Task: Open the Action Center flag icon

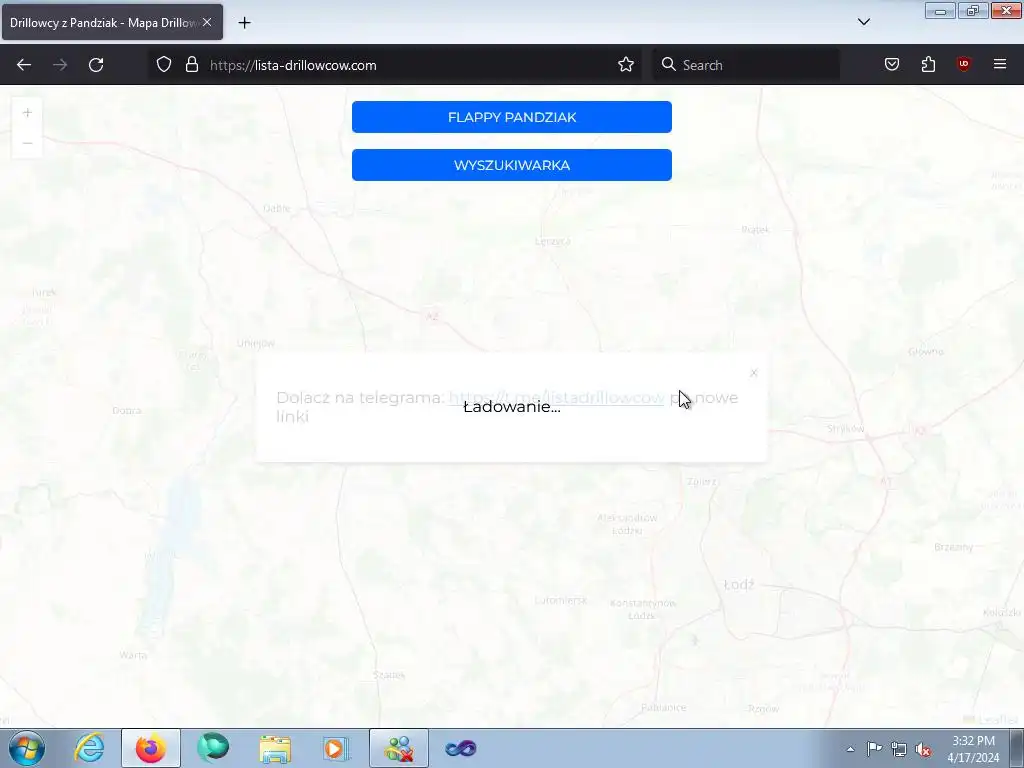Action: (874, 749)
